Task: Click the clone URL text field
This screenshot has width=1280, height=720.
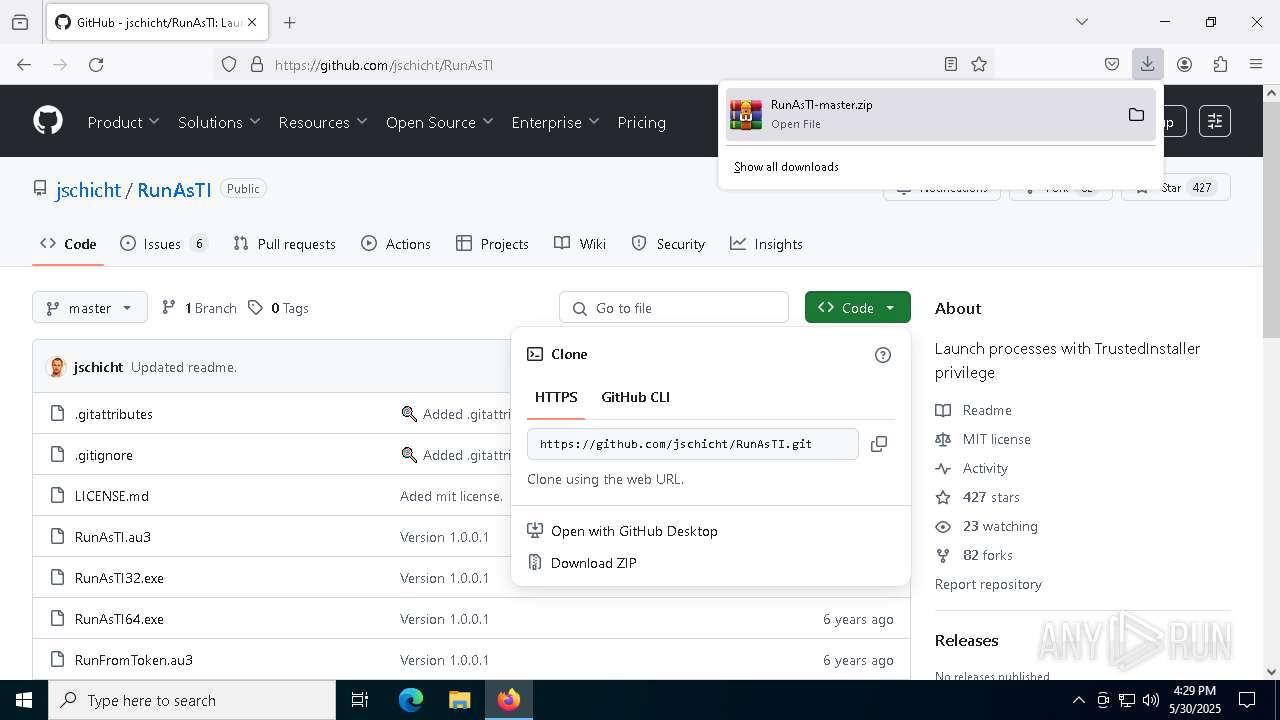Action: [692, 444]
